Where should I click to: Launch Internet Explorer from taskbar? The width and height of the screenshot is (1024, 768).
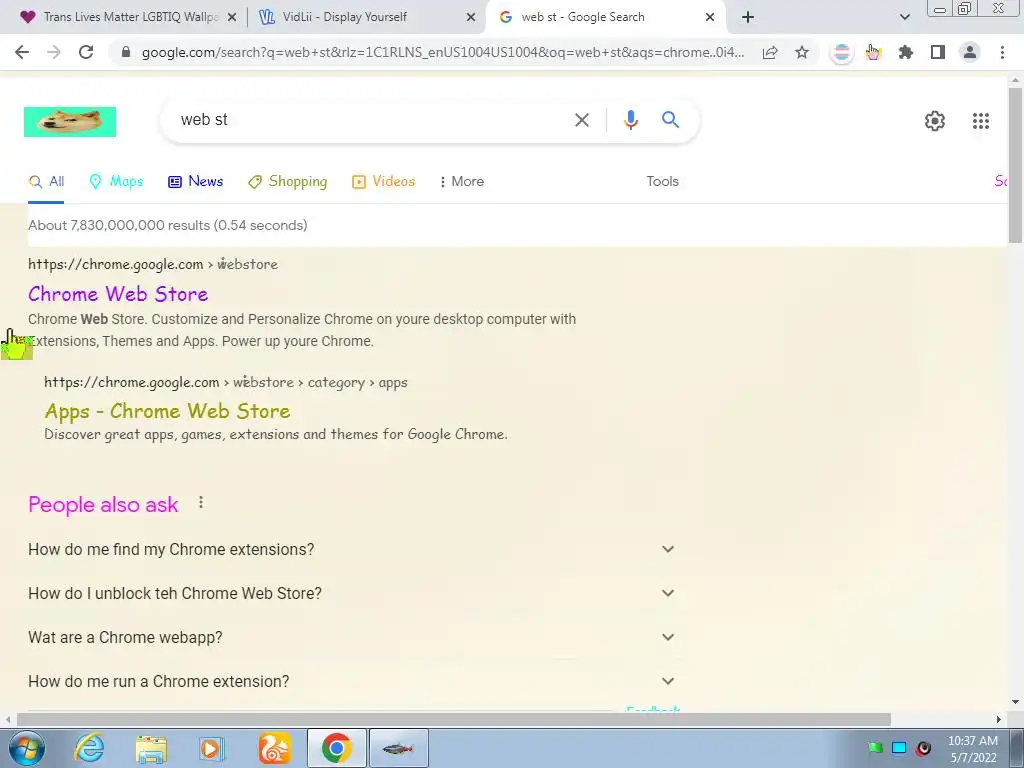pos(89,748)
